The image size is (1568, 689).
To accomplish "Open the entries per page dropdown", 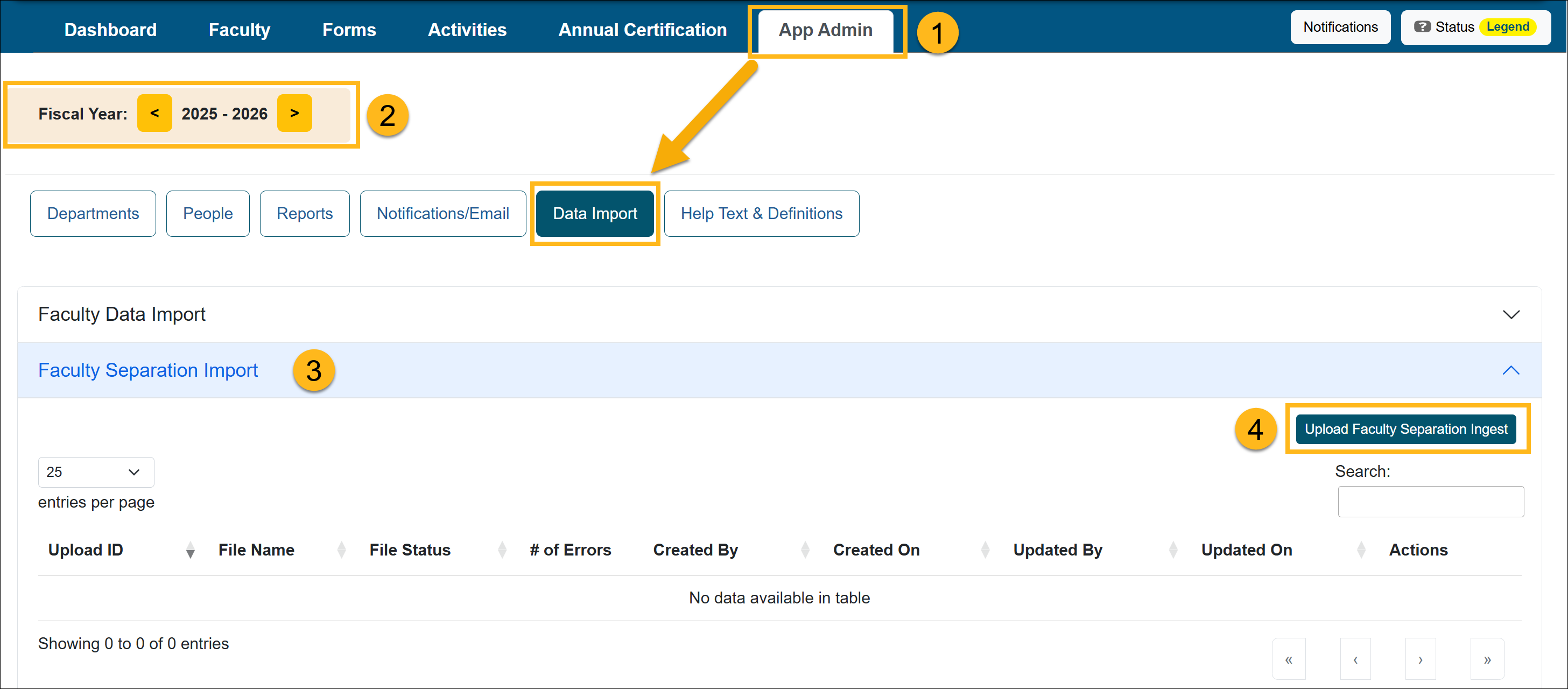I will click(96, 472).
